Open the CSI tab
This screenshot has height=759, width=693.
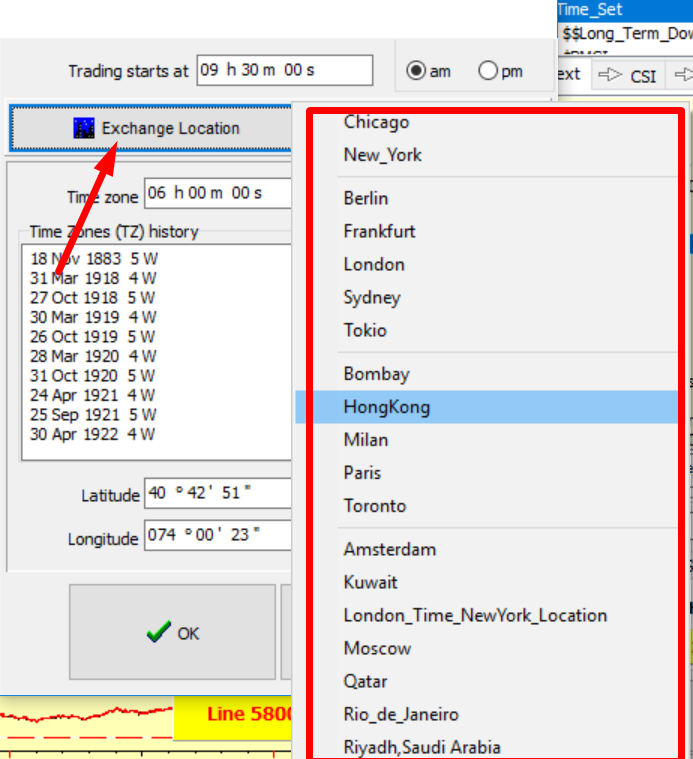click(642, 75)
